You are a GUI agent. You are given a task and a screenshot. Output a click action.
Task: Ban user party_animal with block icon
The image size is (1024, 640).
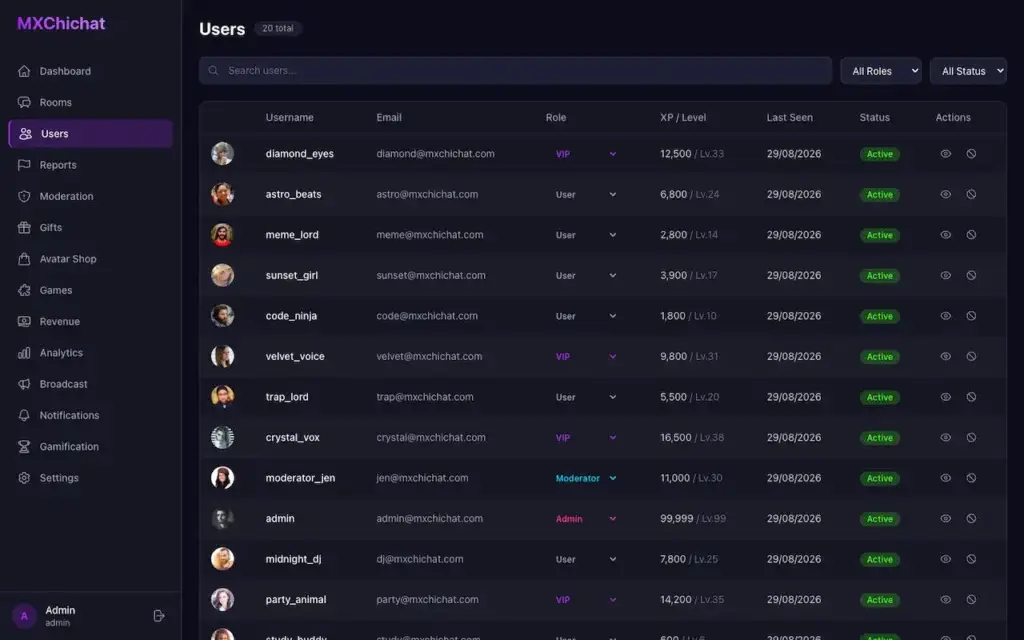(971, 600)
